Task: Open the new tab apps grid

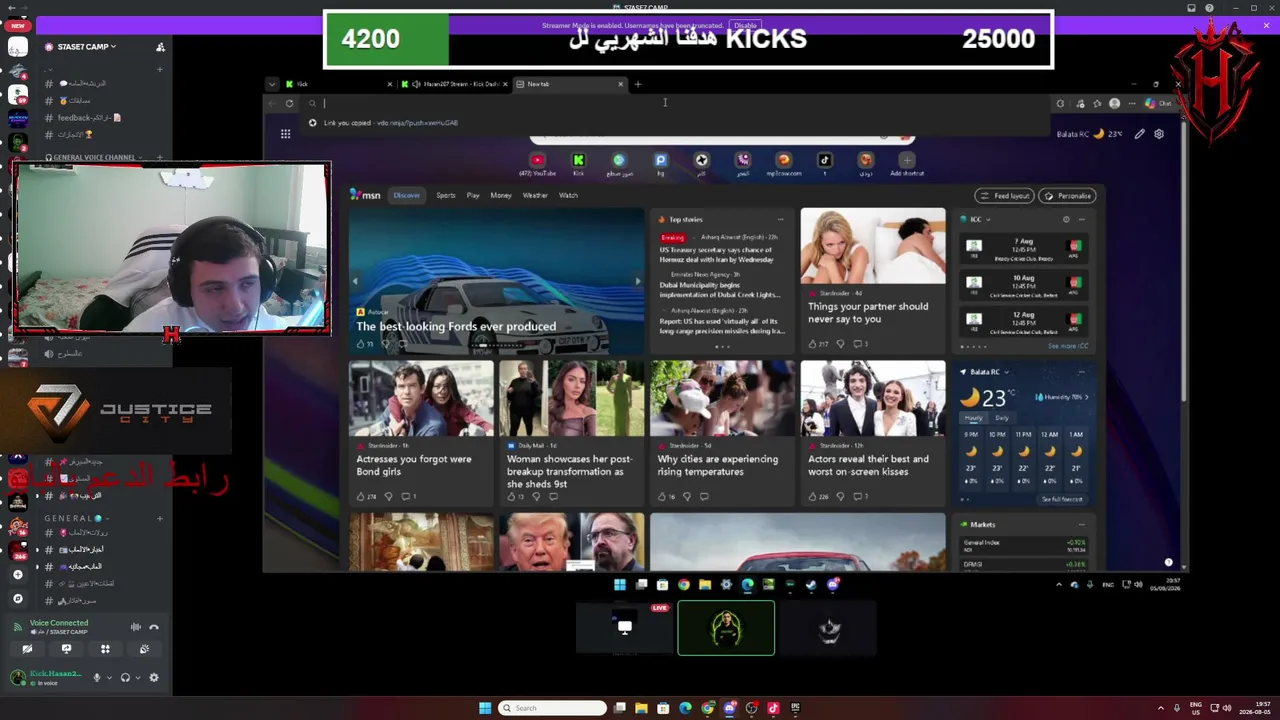Action: [285, 134]
